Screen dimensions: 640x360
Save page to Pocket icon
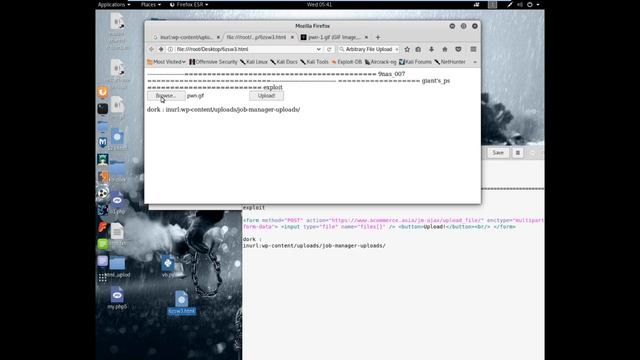tap(458, 49)
